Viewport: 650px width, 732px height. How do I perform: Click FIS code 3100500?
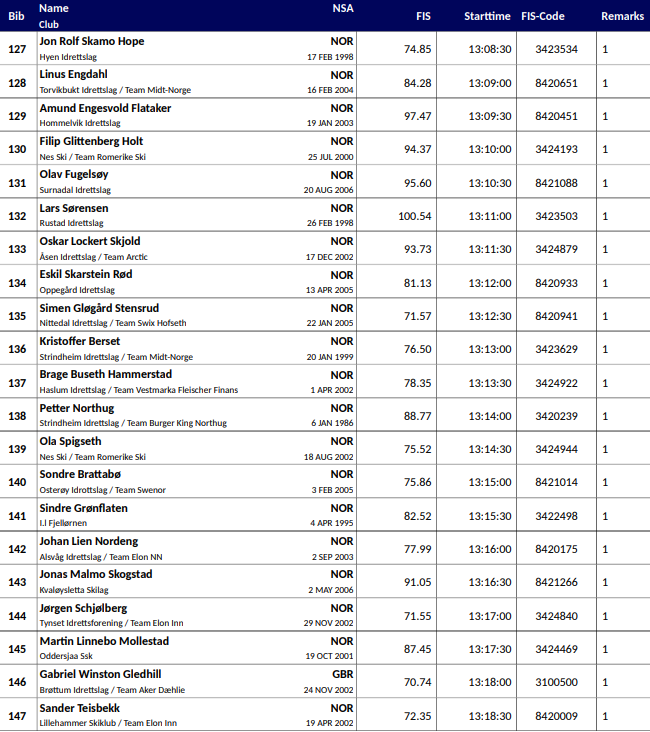556,682
